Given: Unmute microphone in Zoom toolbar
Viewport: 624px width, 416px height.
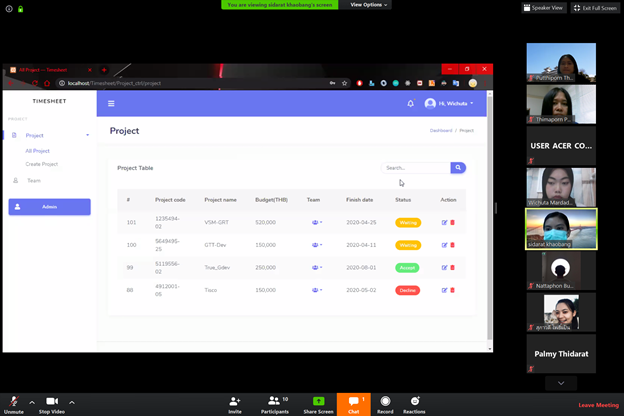Looking at the screenshot, I should [14, 403].
